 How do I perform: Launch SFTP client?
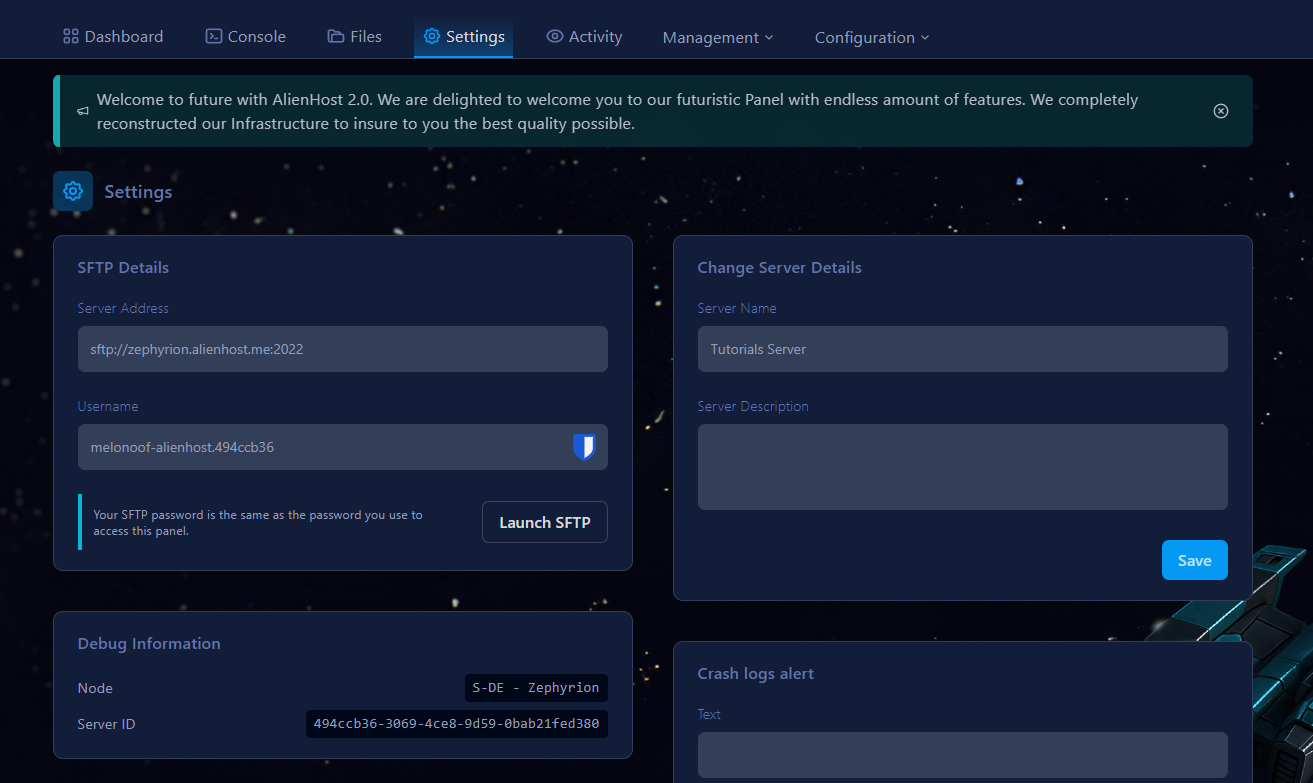click(x=545, y=522)
